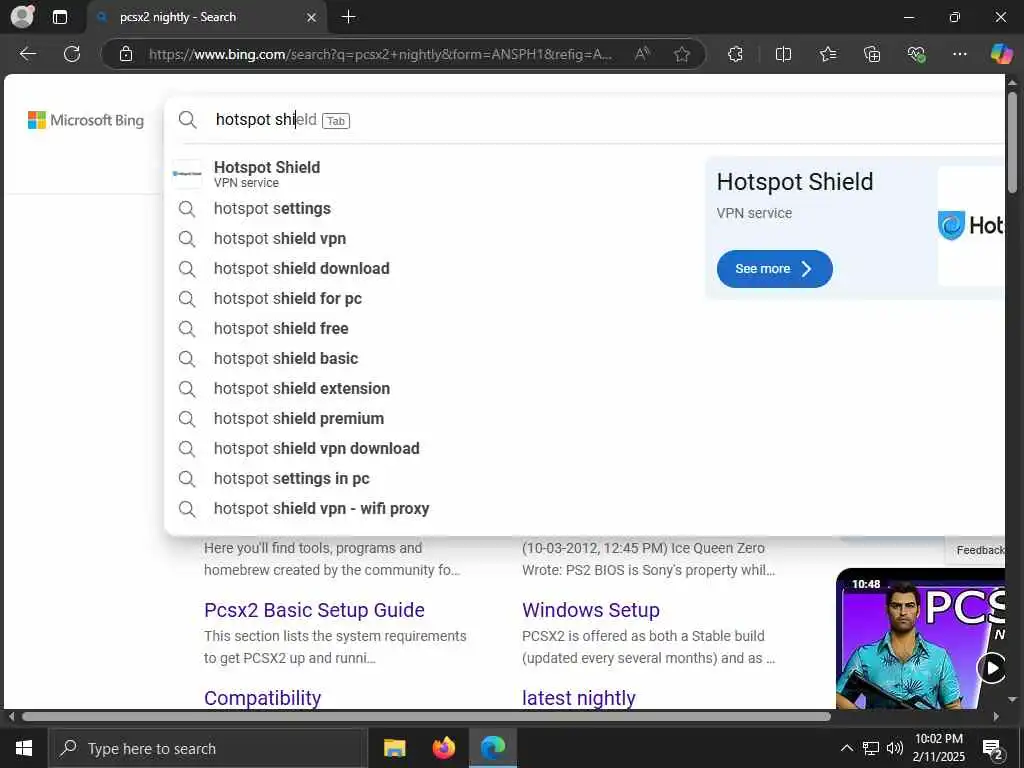Open Windows Start menu
The height and width of the screenshot is (768, 1024).
[24, 748]
